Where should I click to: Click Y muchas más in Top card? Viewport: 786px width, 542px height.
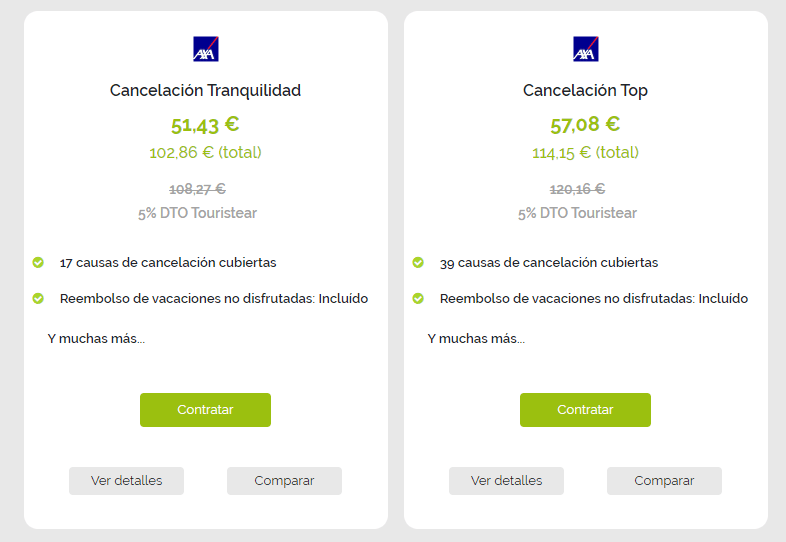[476, 339]
